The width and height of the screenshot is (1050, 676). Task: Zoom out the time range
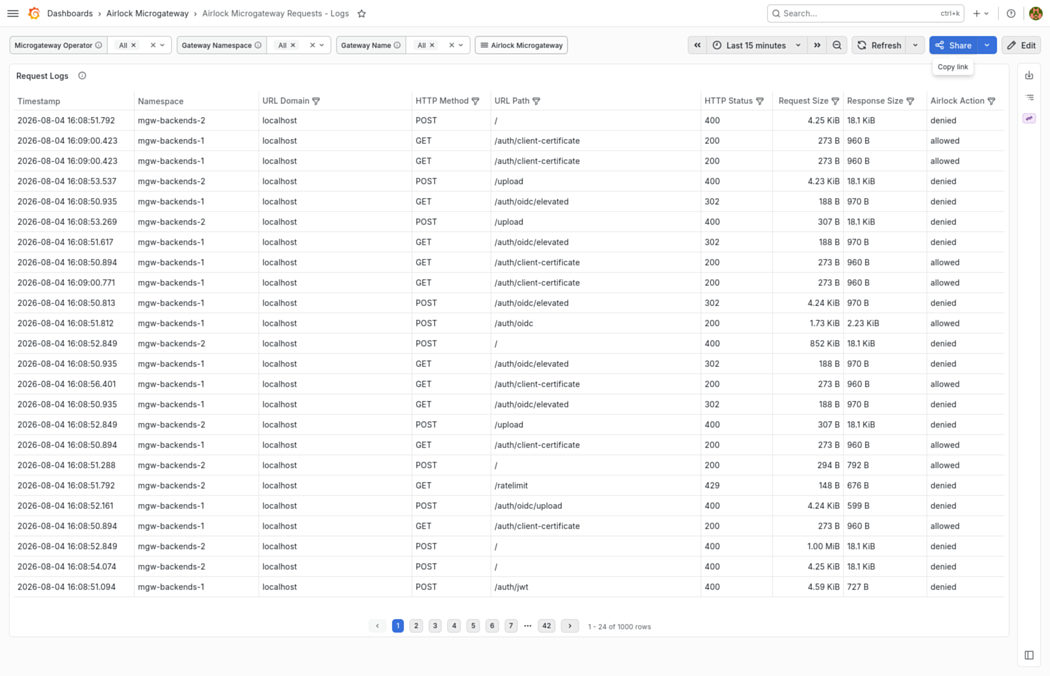click(837, 46)
